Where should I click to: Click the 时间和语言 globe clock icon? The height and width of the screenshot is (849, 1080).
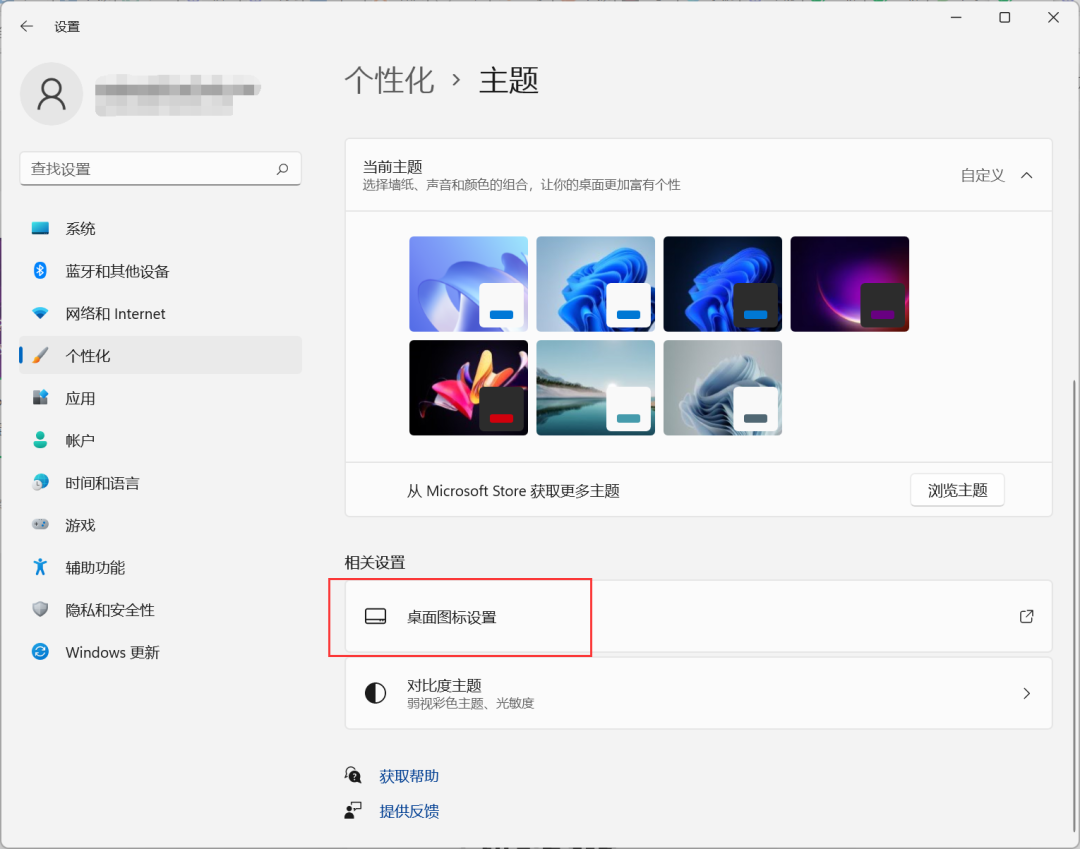[x=41, y=482]
